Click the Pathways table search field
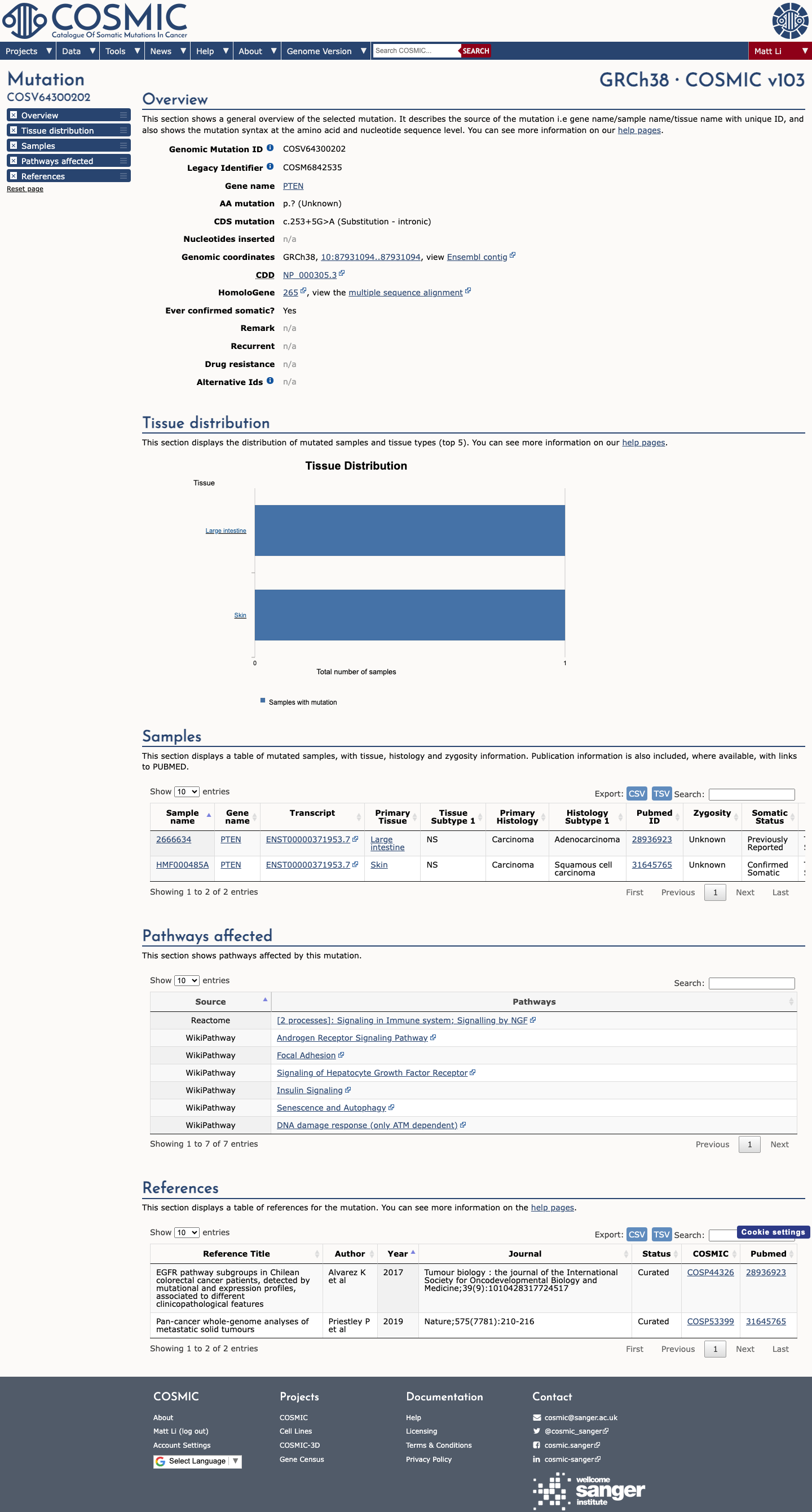 pyautogui.click(x=752, y=983)
